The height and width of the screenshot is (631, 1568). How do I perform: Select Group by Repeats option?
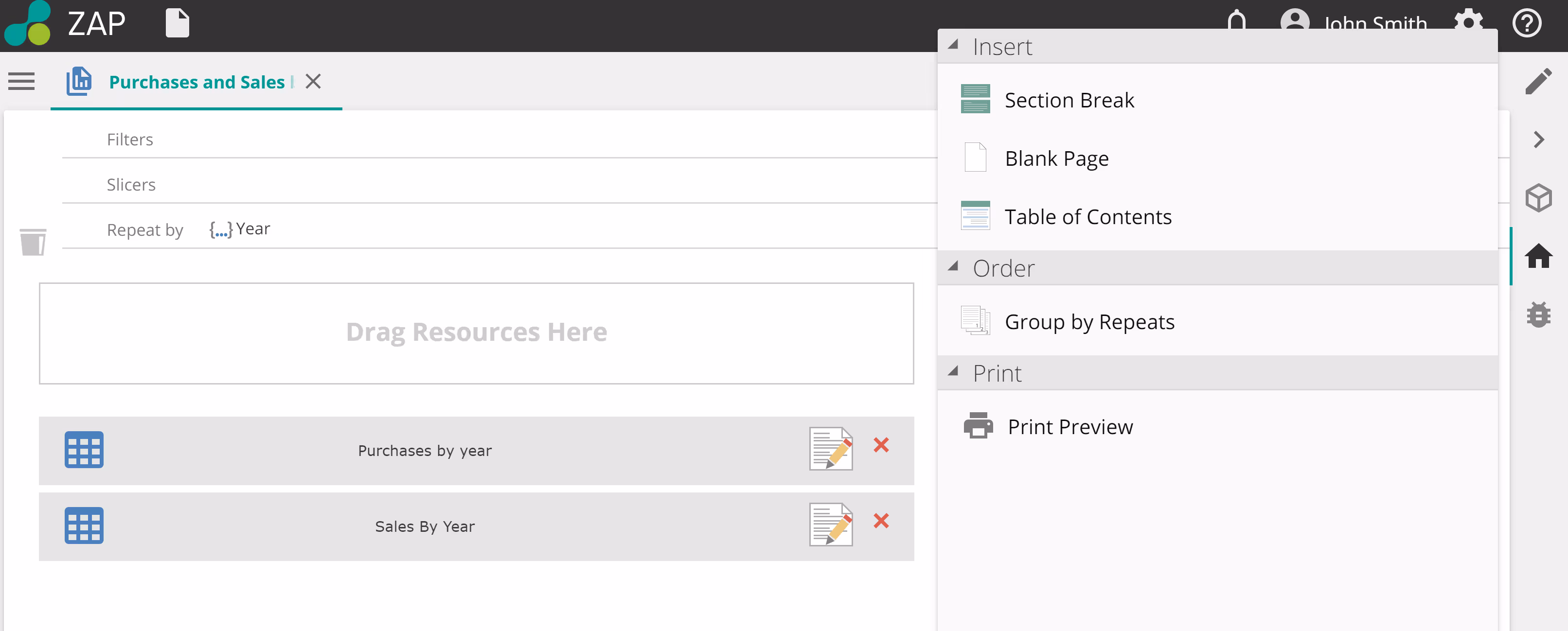1089,322
